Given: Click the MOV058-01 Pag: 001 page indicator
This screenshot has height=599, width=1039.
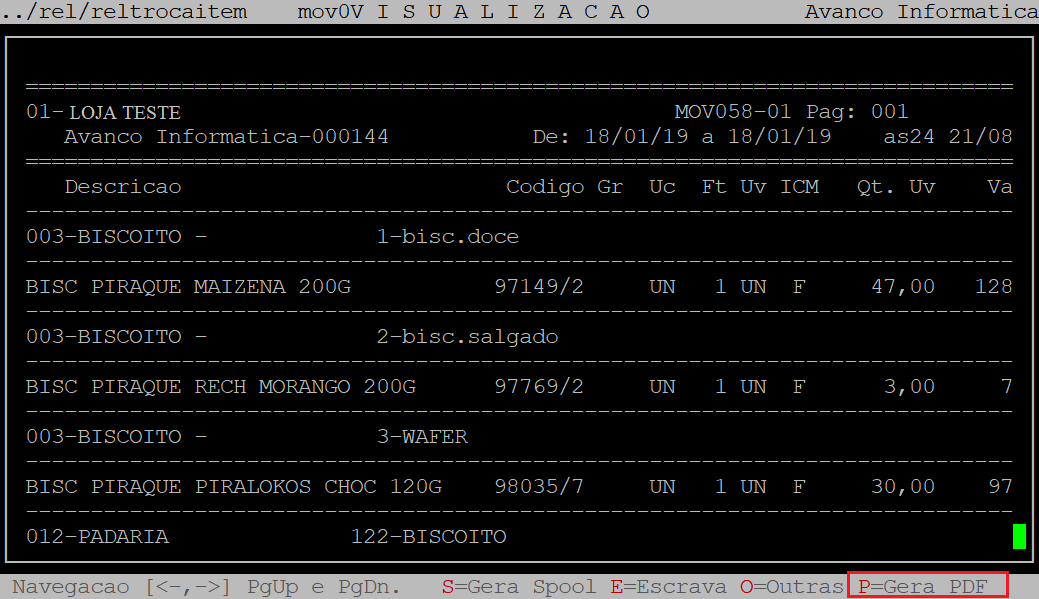Looking at the screenshot, I should (791, 111).
